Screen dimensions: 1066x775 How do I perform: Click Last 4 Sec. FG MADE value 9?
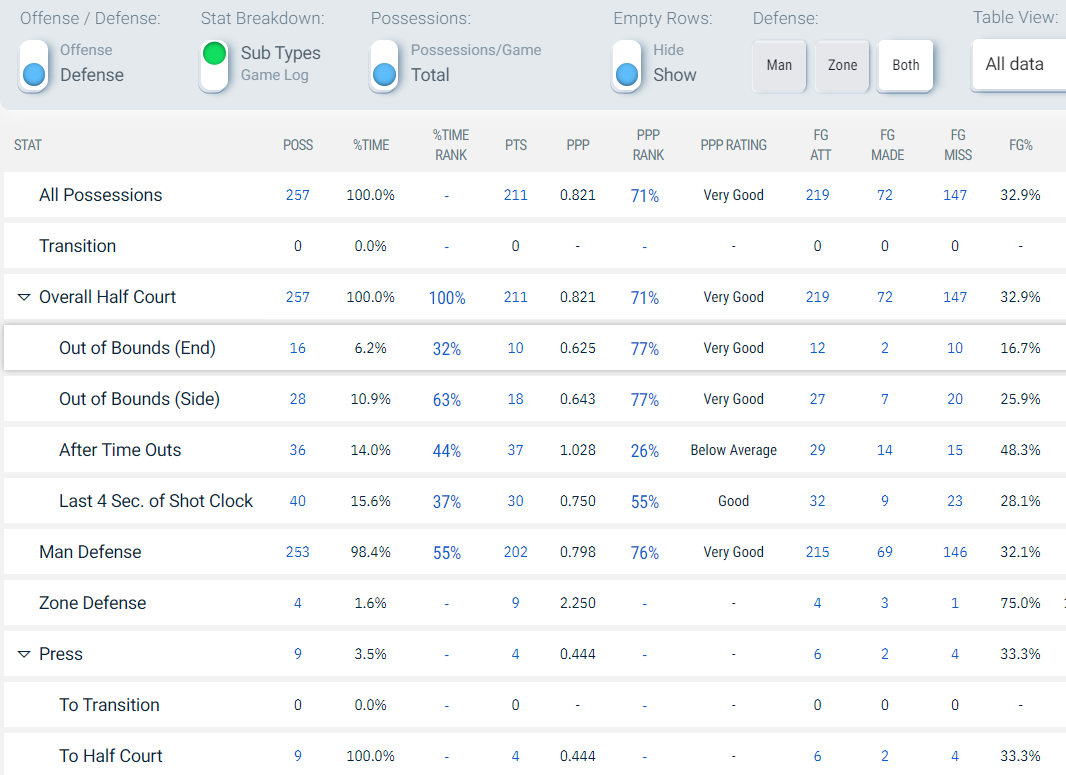(884, 501)
